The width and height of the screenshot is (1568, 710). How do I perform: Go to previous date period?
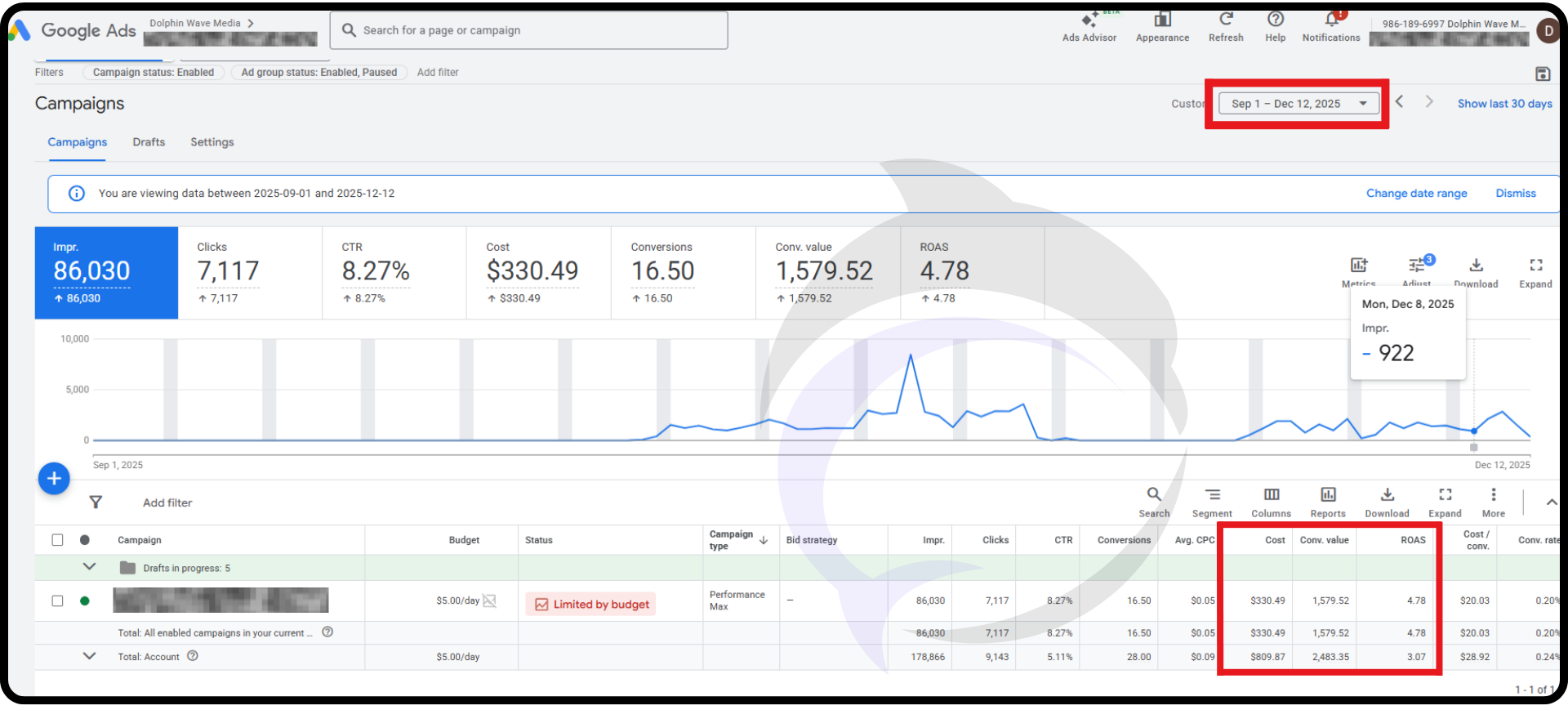[x=1399, y=101]
